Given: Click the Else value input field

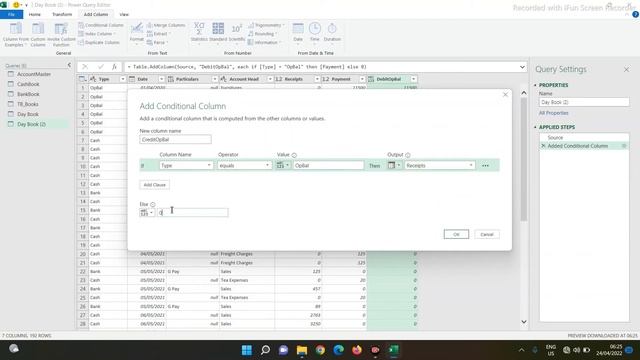Looking at the screenshot, I should (x=193, y=213).
